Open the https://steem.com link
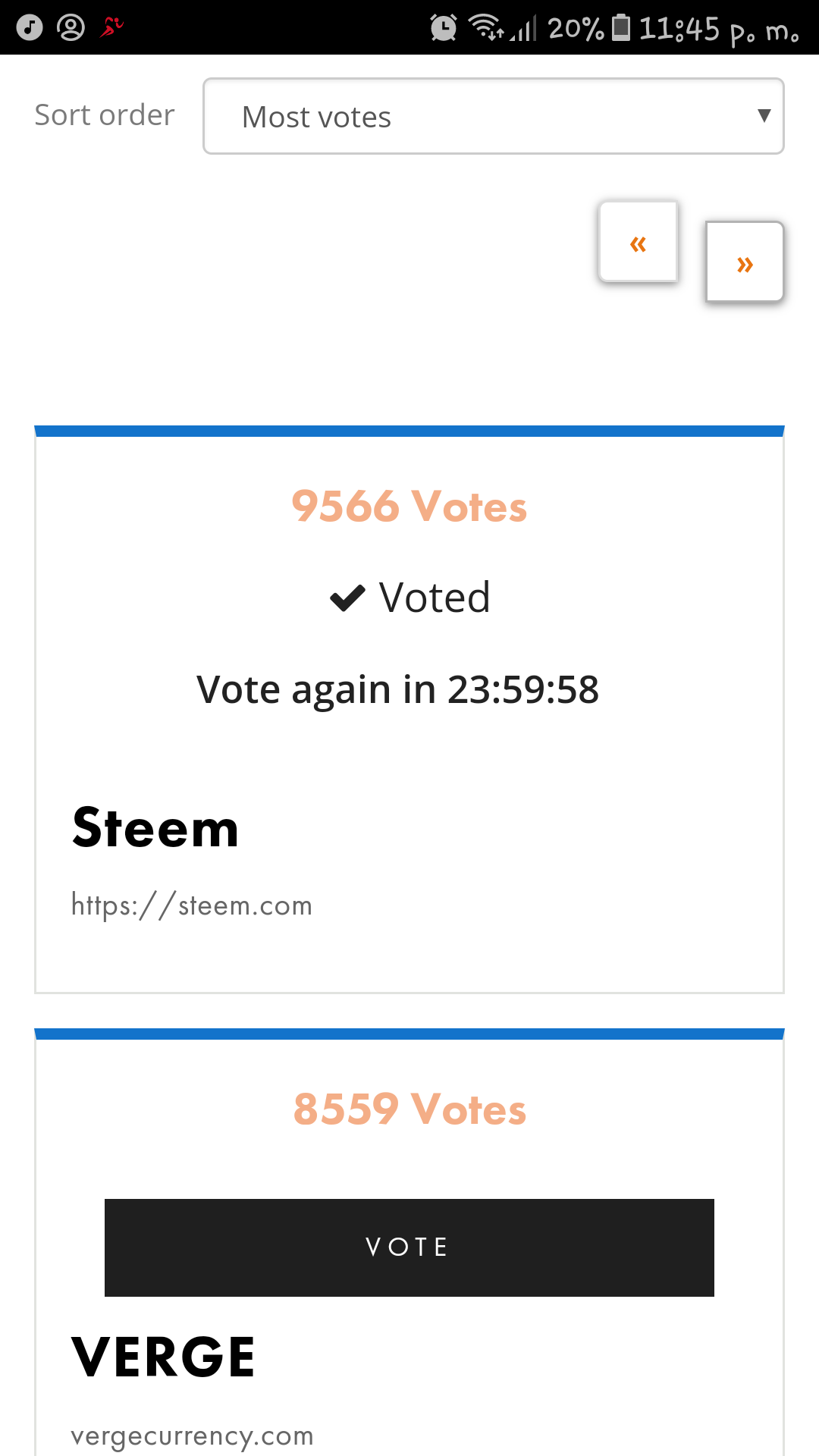 192,905
